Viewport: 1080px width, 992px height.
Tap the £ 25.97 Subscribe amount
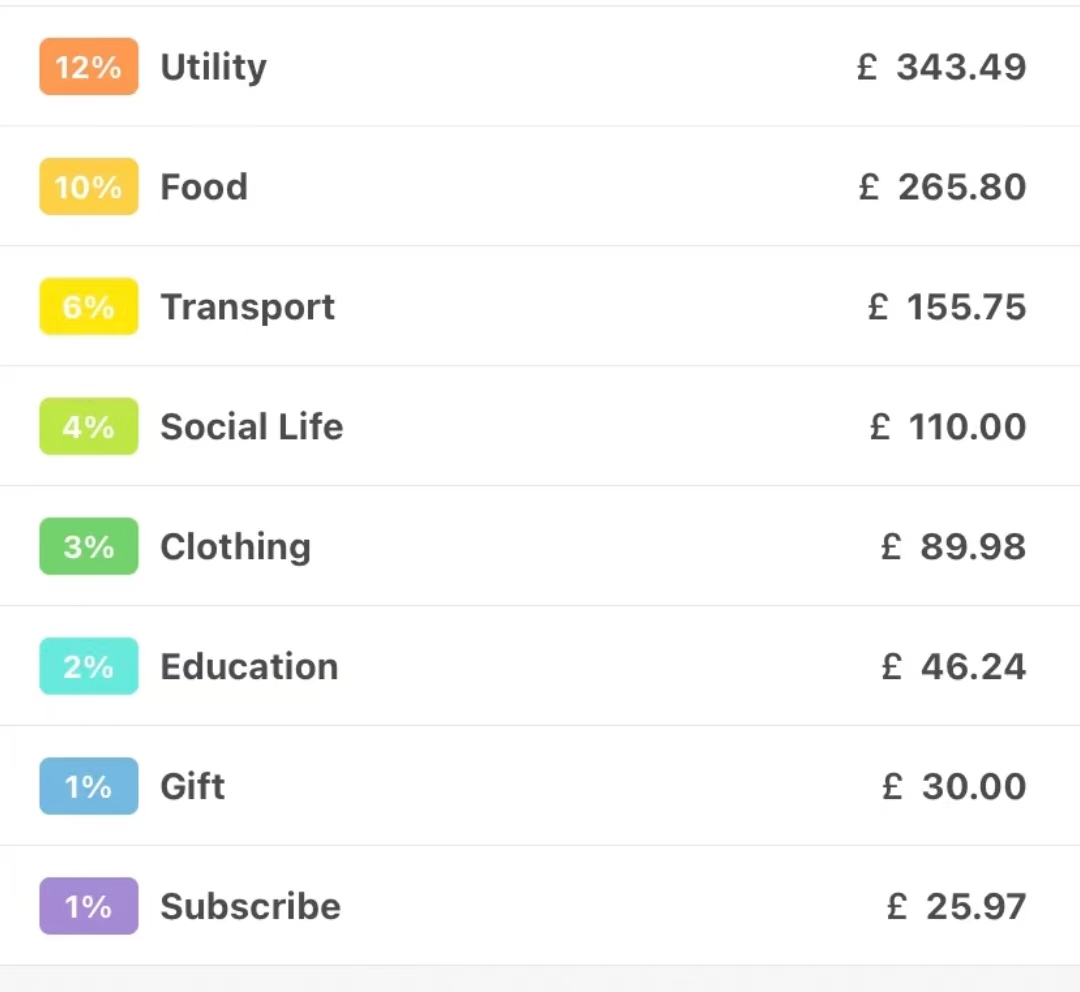[956, 907]
